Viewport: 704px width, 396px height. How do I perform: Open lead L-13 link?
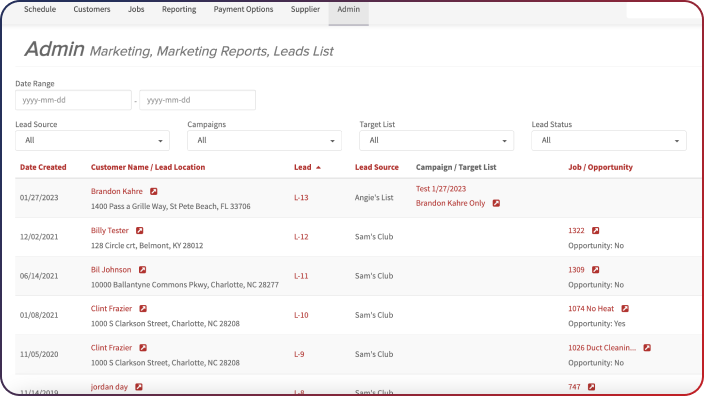coord(301,198)
